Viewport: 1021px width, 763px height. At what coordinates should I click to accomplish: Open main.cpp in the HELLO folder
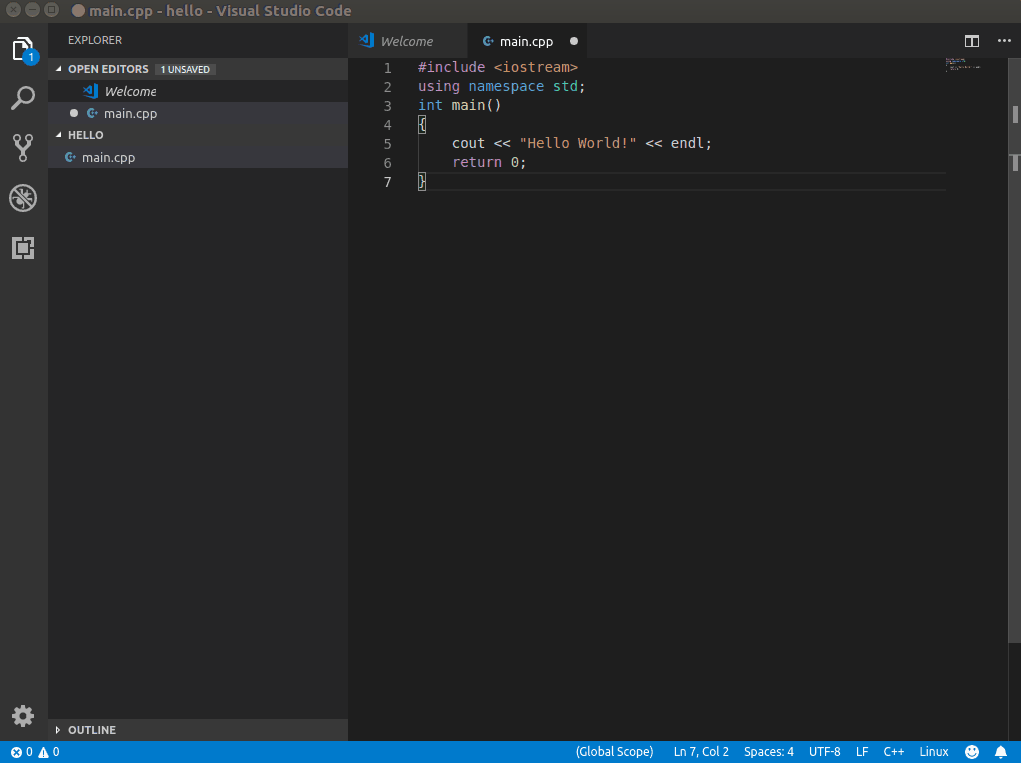pyautogui.click(x=108, y=157)
